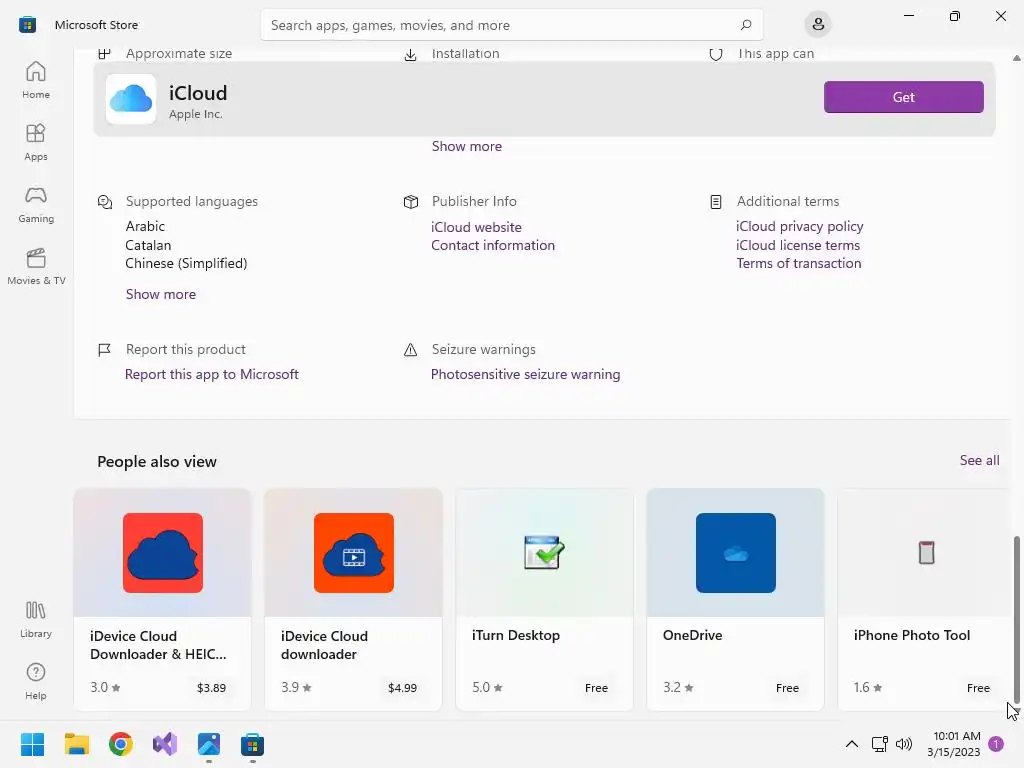The height and width of the screenshot is (768, 1024).
Task: Click the scroll up arrow
Action: (1016, 58)
